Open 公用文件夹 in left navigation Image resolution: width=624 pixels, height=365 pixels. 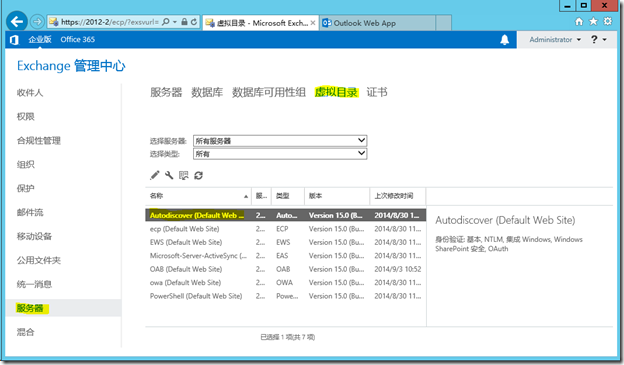[39, 260]
